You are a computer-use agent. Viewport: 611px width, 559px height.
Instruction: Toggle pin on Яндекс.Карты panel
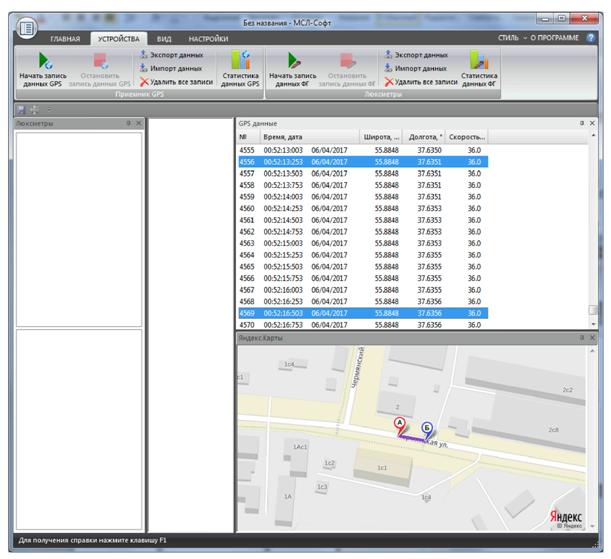[x=580, y=339]
